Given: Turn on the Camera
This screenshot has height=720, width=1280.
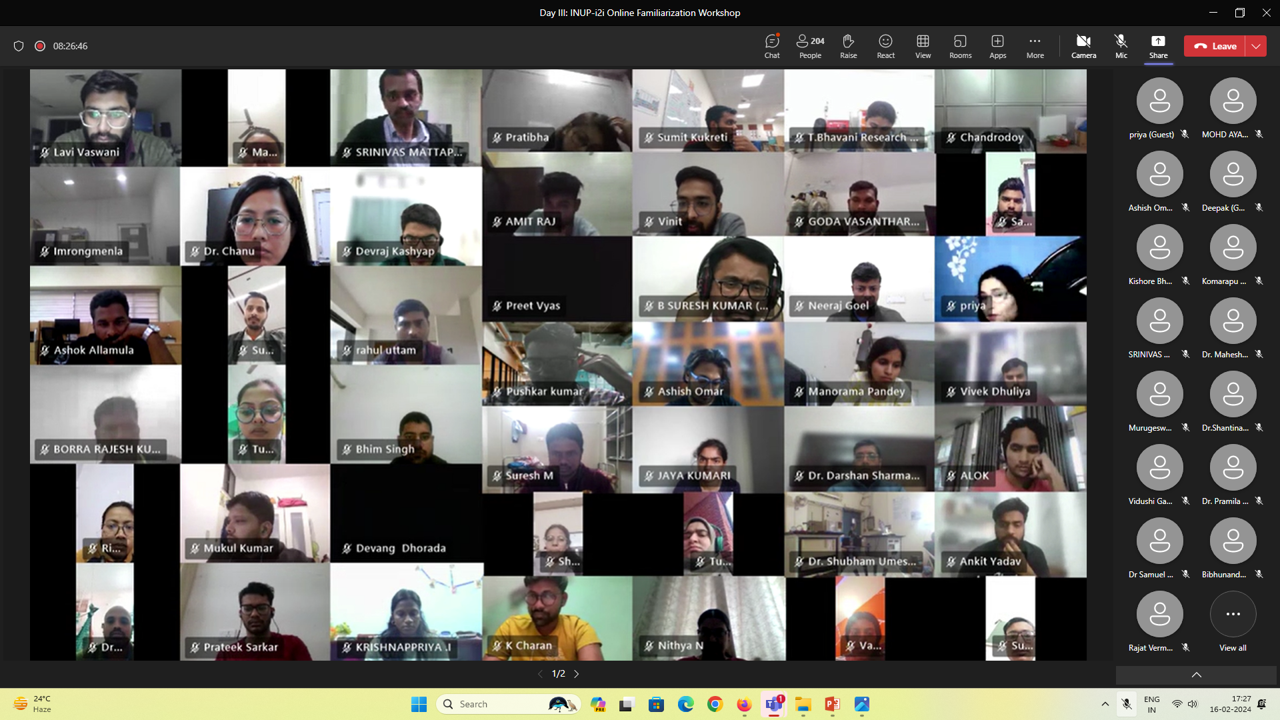Looking at the screenshot, I should [1083, 46].
